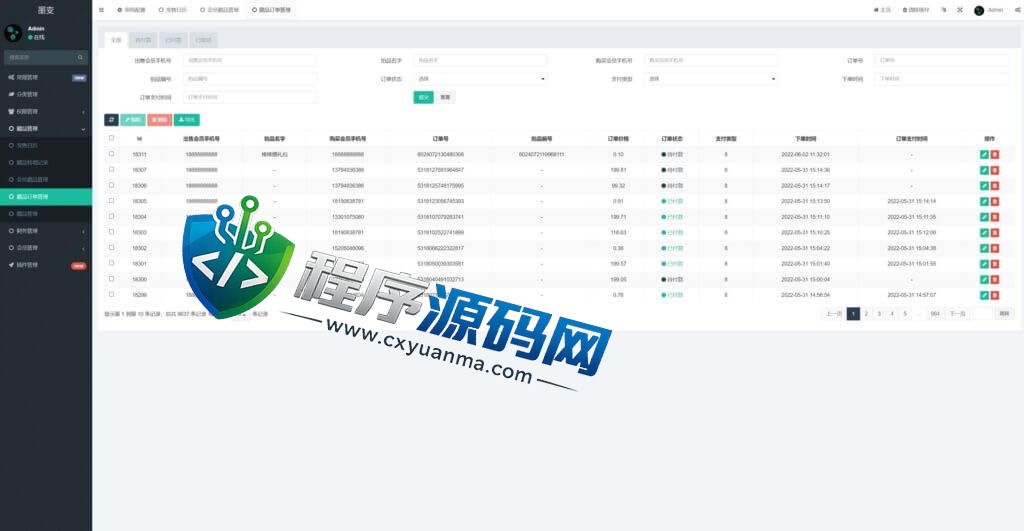Click the fullscreen icon in the top bar
The width and height of the screenshot is (1024, 531).
pos(960,10)
